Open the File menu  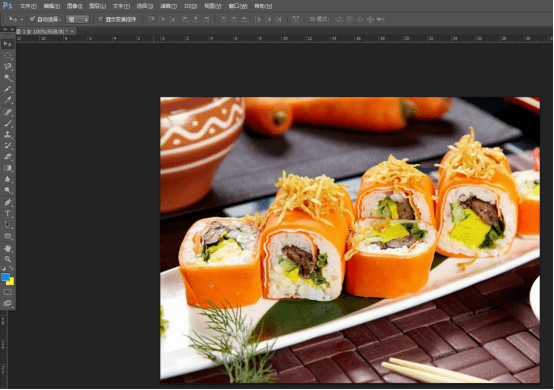tap(28, 6)
